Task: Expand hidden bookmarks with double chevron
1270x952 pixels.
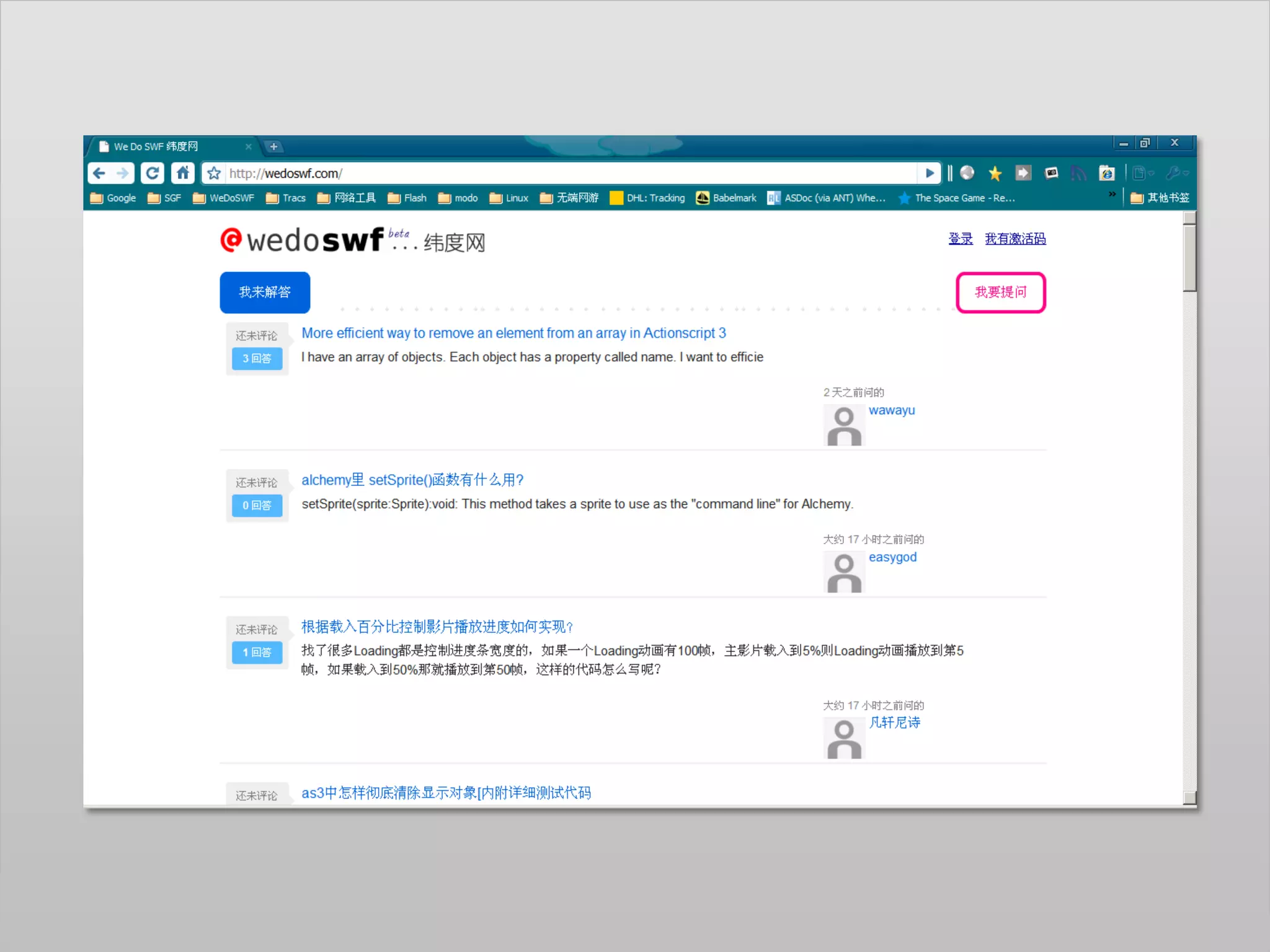Action: (1112, 195)
